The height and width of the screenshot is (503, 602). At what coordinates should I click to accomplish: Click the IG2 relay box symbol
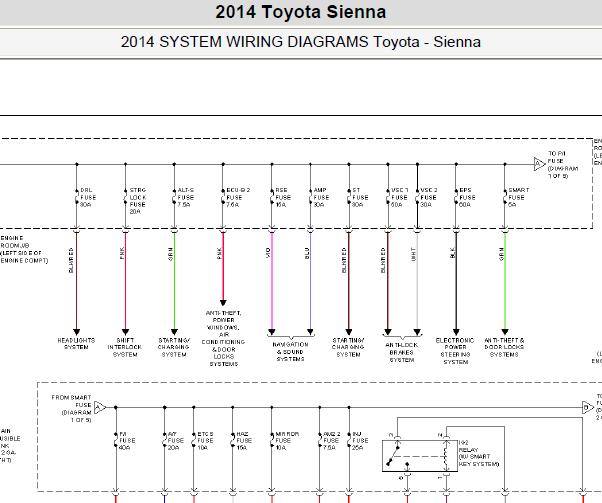420,456
